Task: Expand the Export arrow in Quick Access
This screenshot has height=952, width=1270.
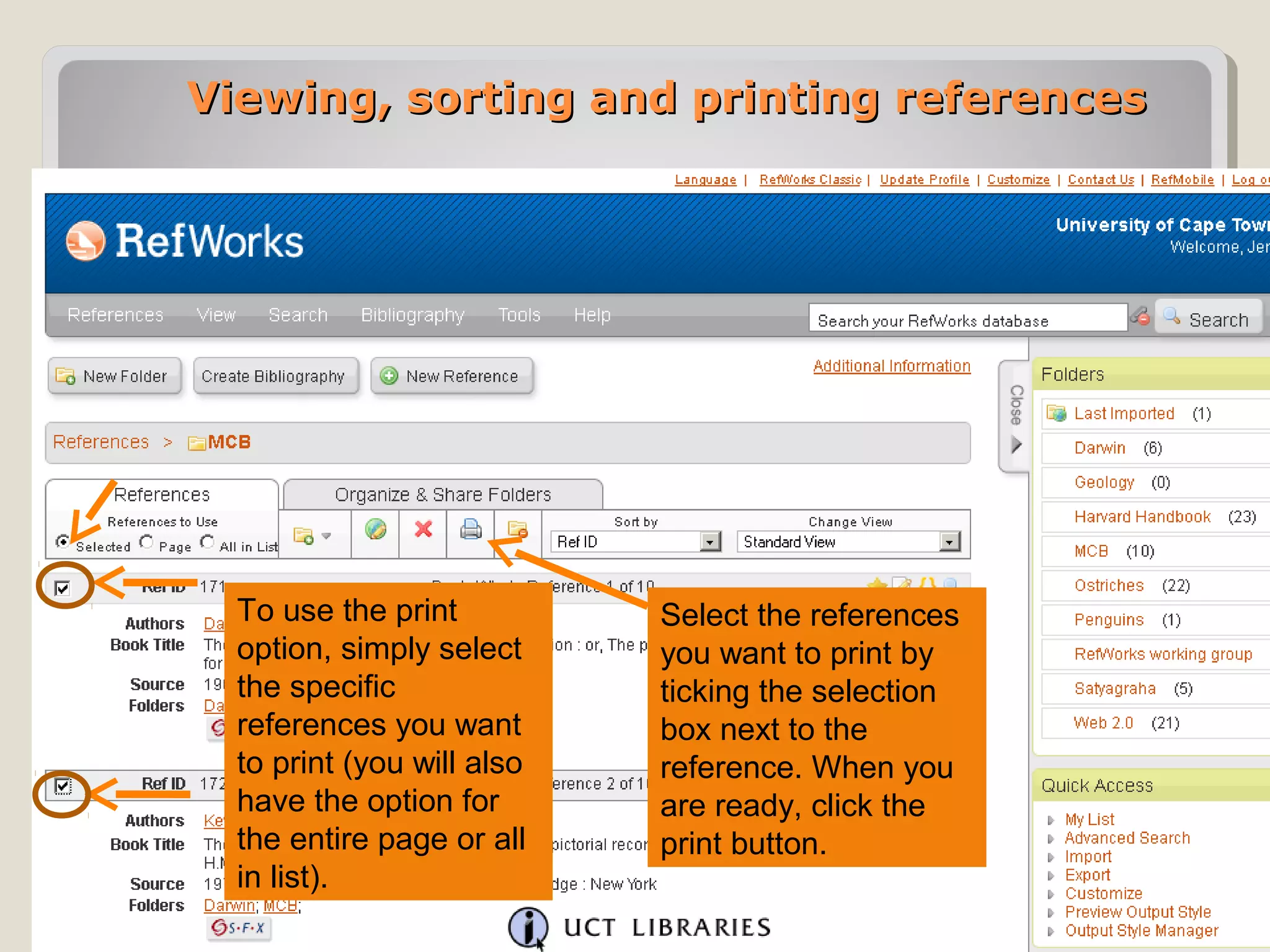Action: [x=1050, y=876]
